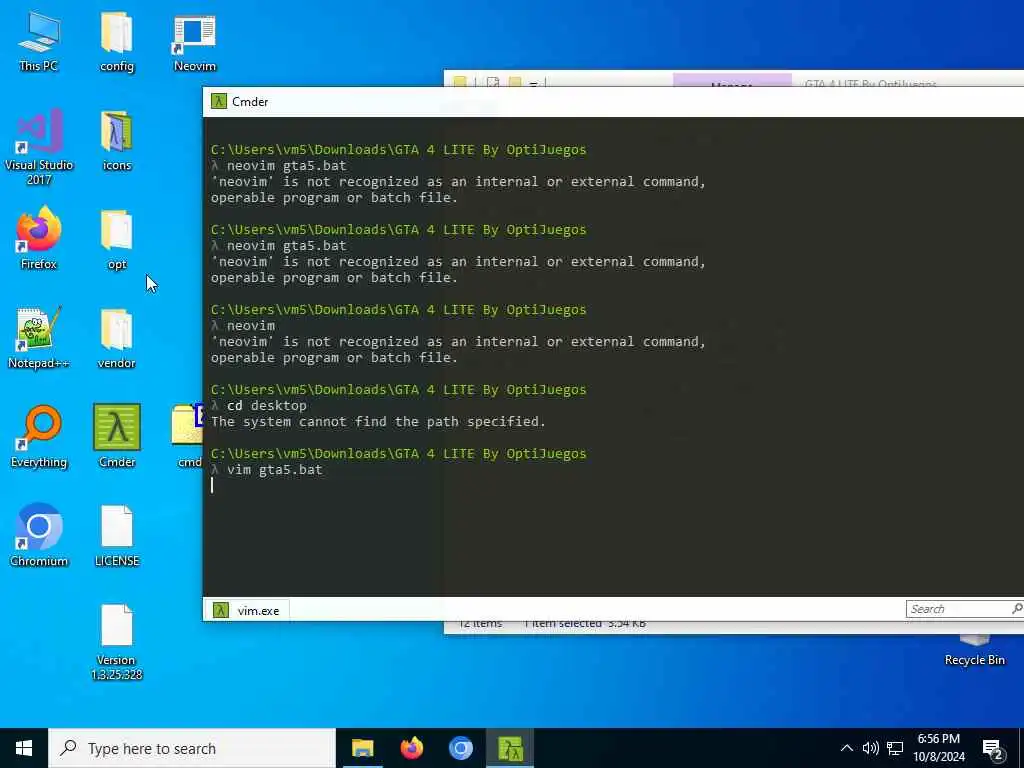The image size is (1024, 768).
Task: Open This PC desktop icon
Action: tap(39, 40)
